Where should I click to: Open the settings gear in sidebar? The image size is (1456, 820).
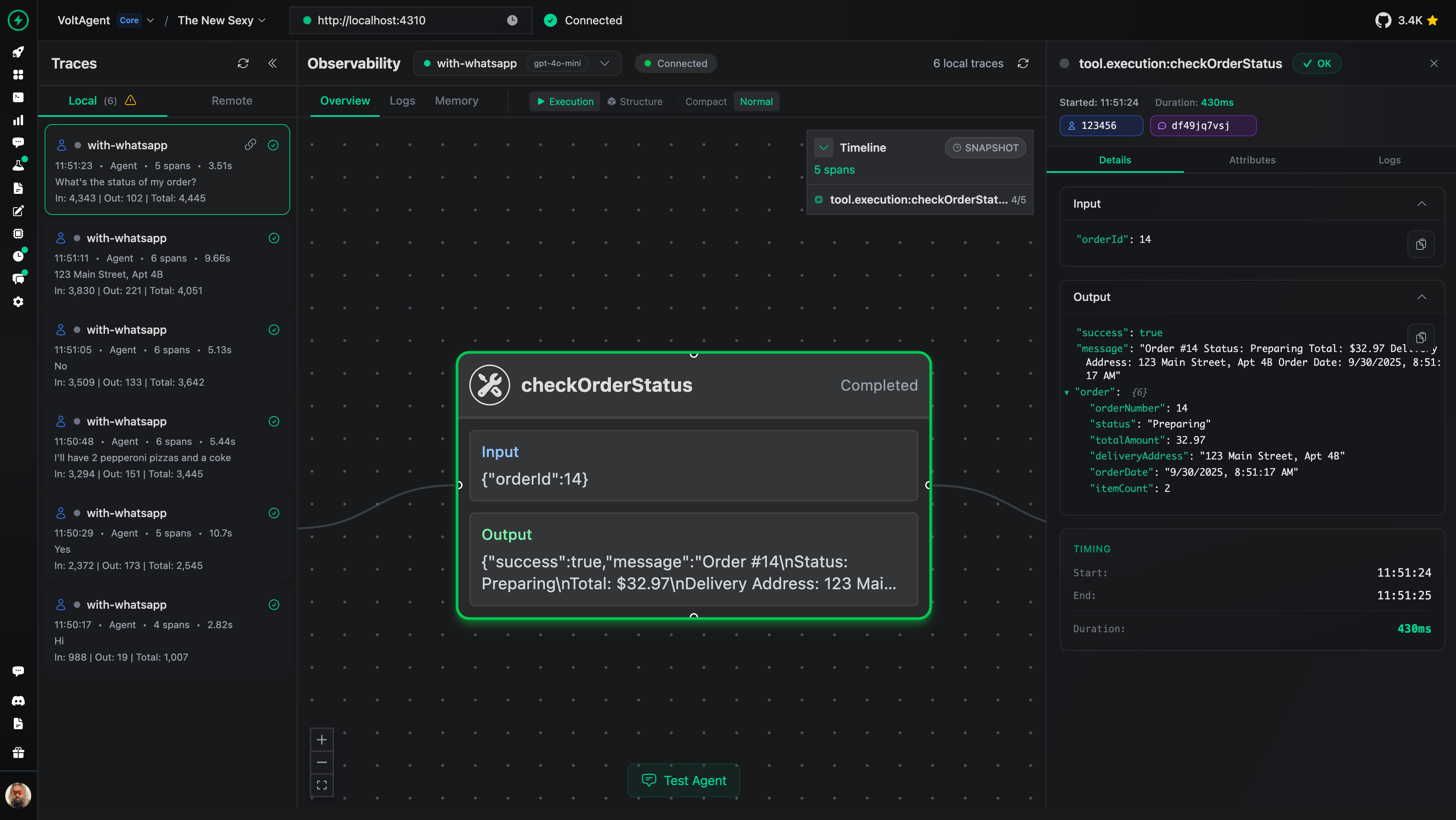[x=18, y=302]
